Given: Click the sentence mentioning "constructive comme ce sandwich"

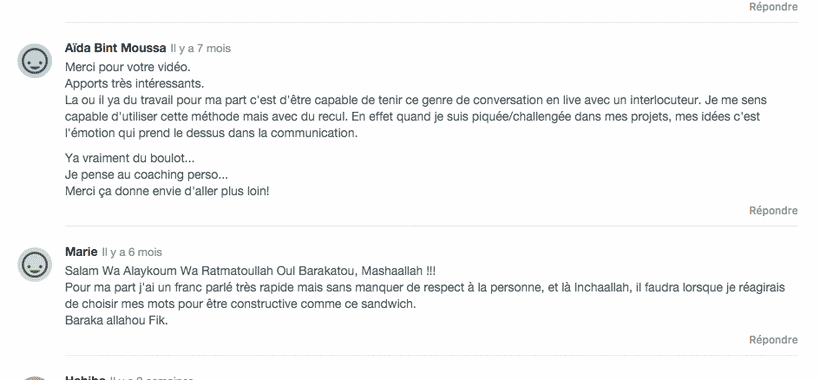Looking at the screenshot, I should [x=240, y=304].
